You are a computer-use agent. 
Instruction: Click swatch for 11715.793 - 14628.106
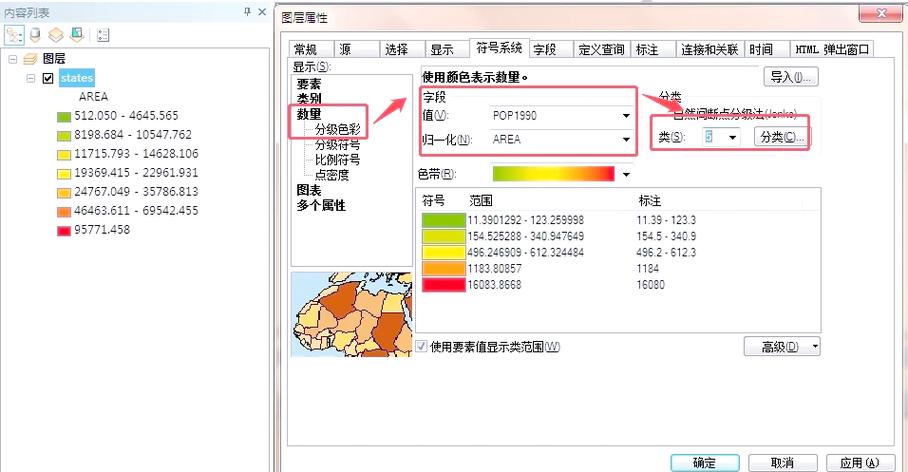(x=64, y=155)
